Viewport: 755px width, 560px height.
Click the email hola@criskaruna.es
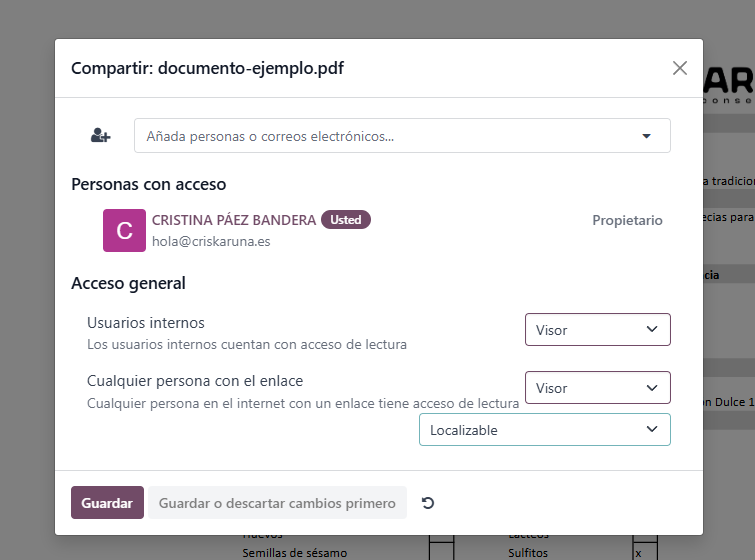click(x=211, y=241)
